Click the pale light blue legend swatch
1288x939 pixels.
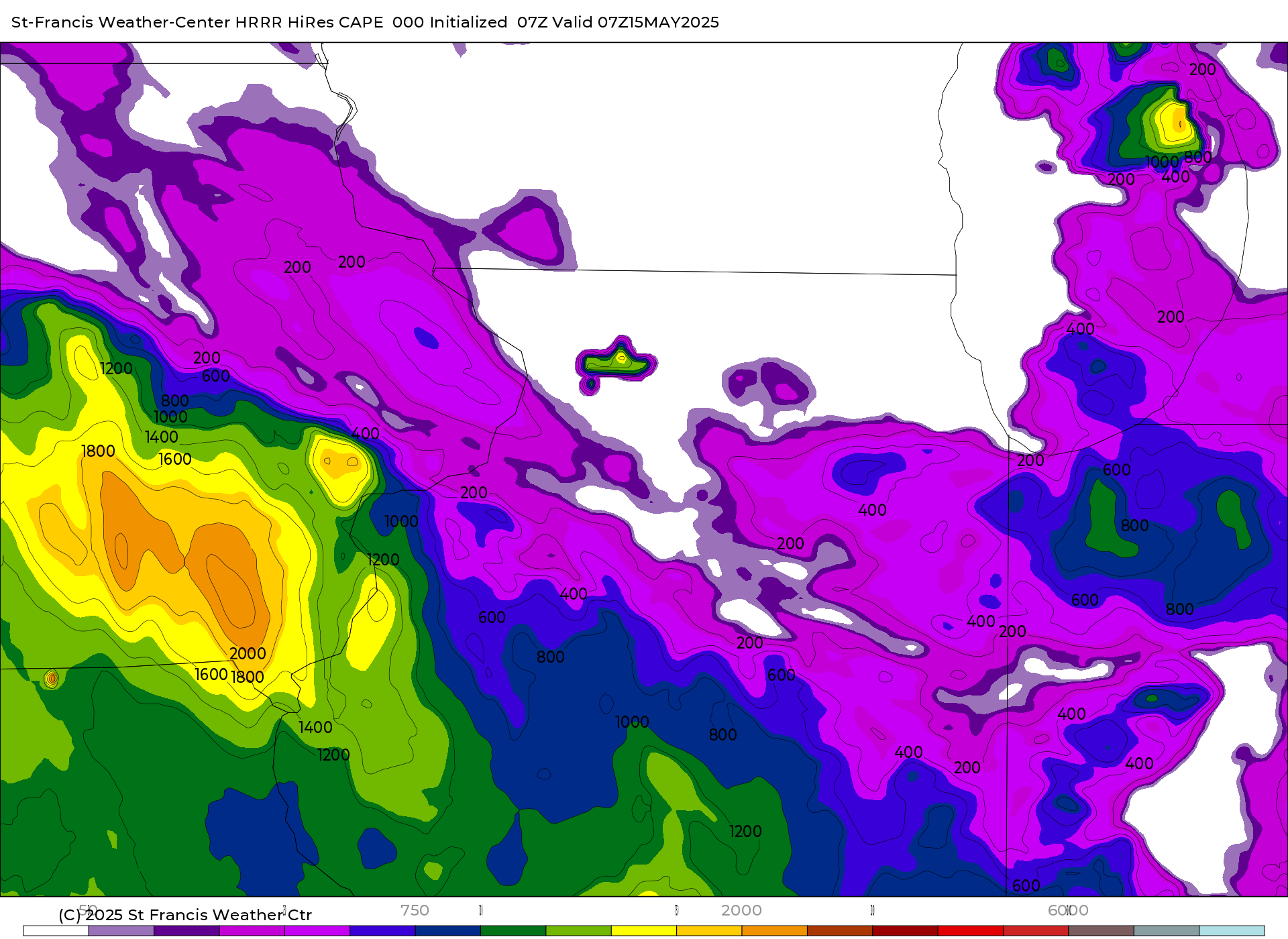tap(1232, 931)
